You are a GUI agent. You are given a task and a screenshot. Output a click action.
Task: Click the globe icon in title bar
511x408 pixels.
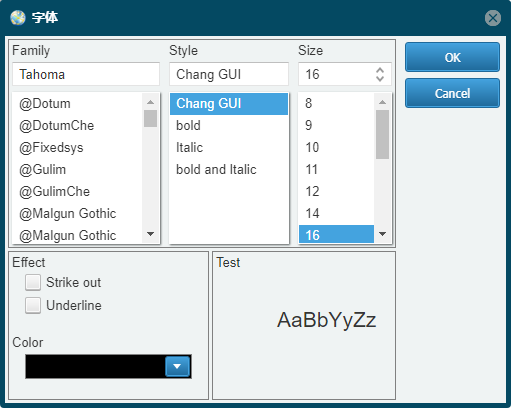18,18
